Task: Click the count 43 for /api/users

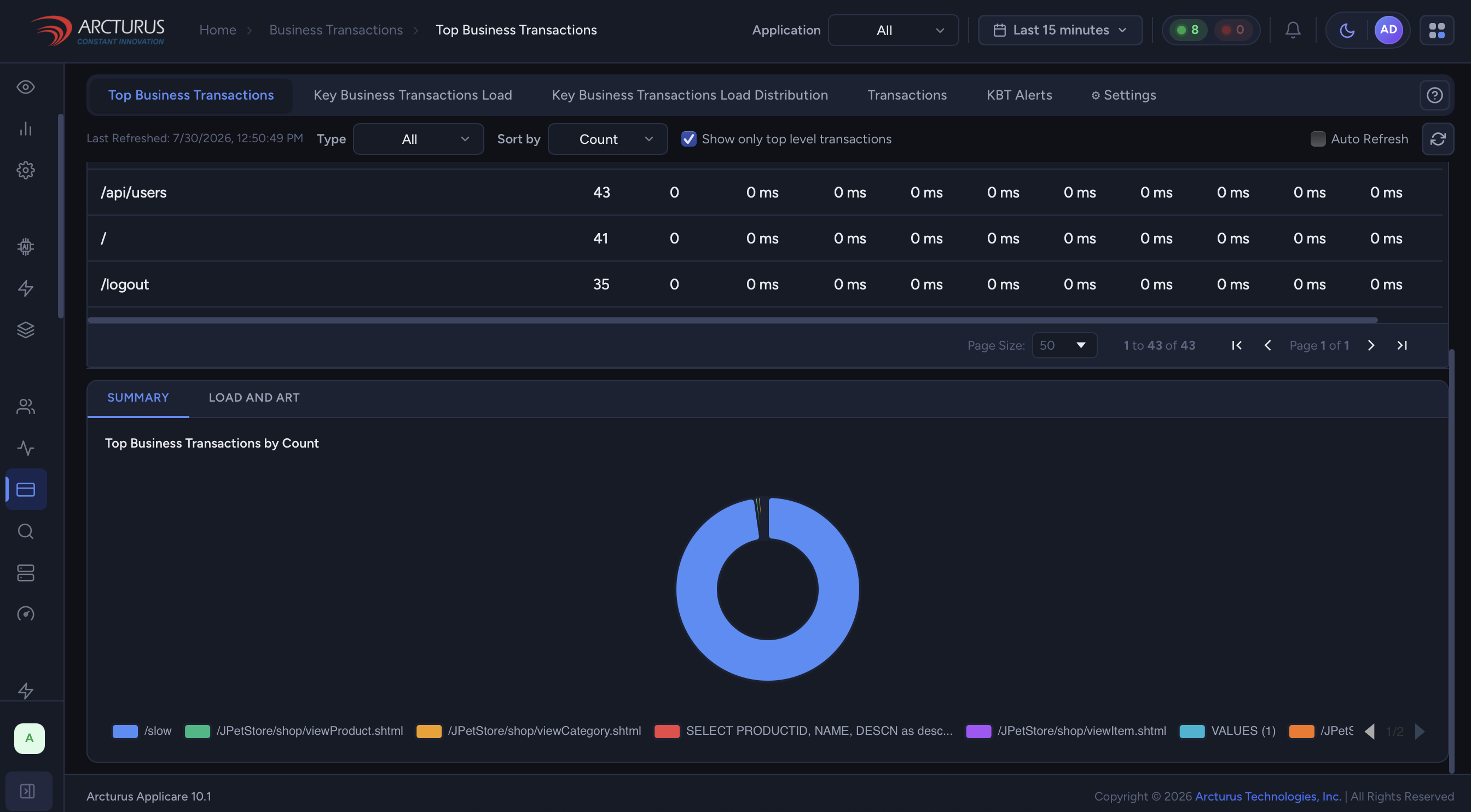Action: [601, 193]
